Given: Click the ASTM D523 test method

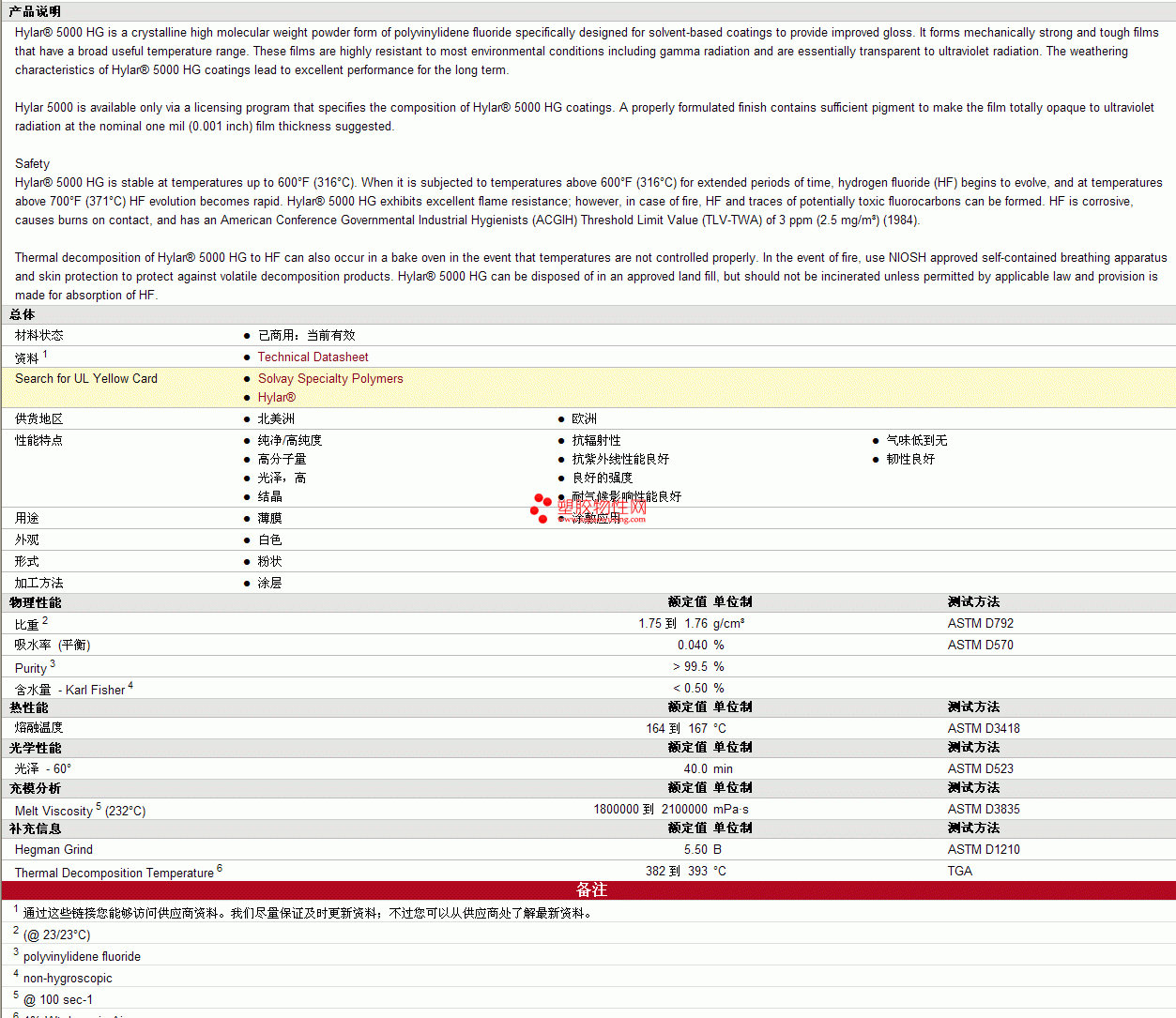Looking at the screenshot, I should point(981,768).
